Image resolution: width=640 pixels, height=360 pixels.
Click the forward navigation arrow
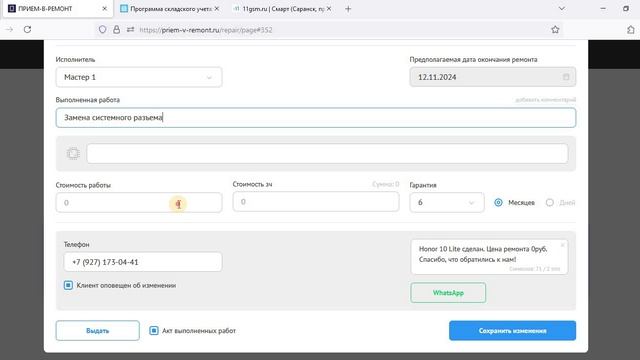click(x=9, y=29)
